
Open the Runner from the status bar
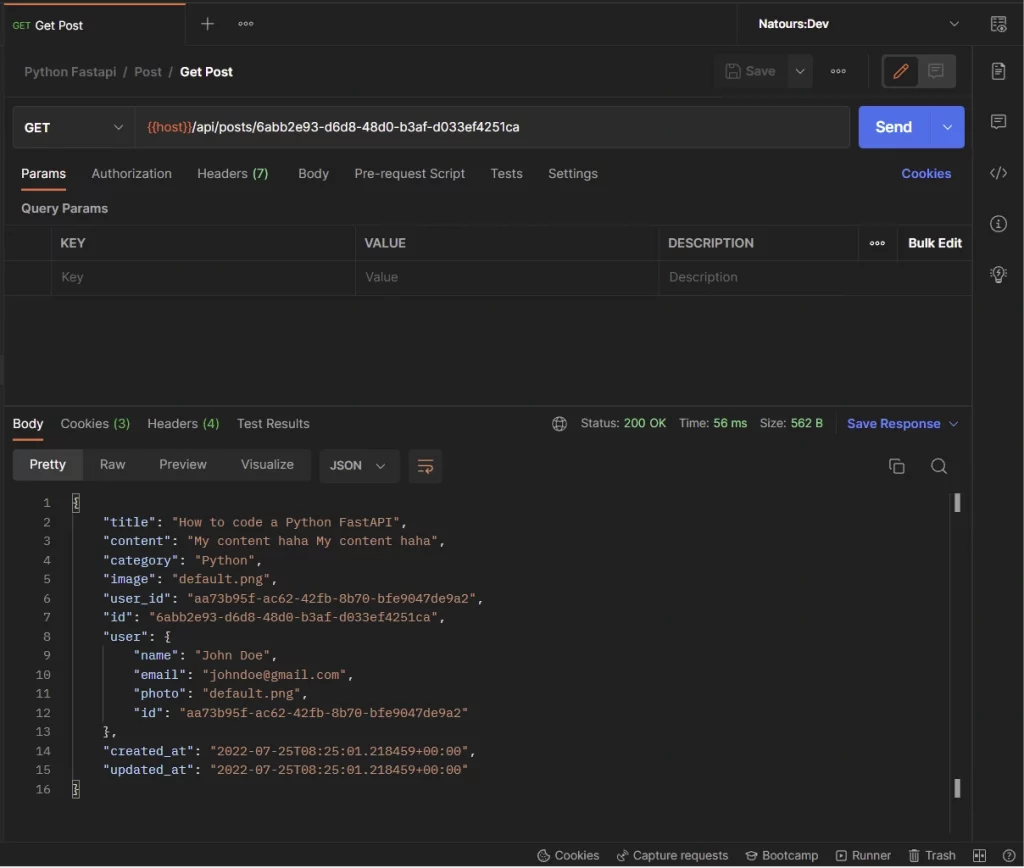click(862, 856)
